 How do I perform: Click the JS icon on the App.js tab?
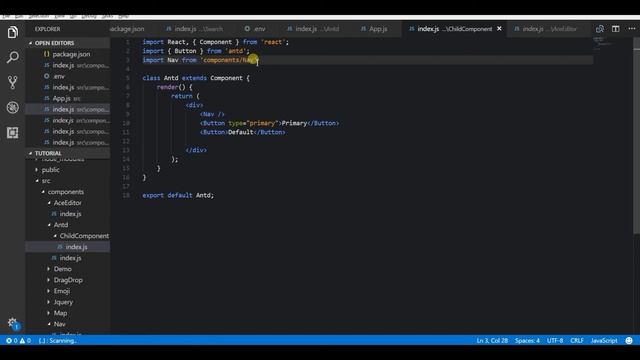(x=363, y=29)
